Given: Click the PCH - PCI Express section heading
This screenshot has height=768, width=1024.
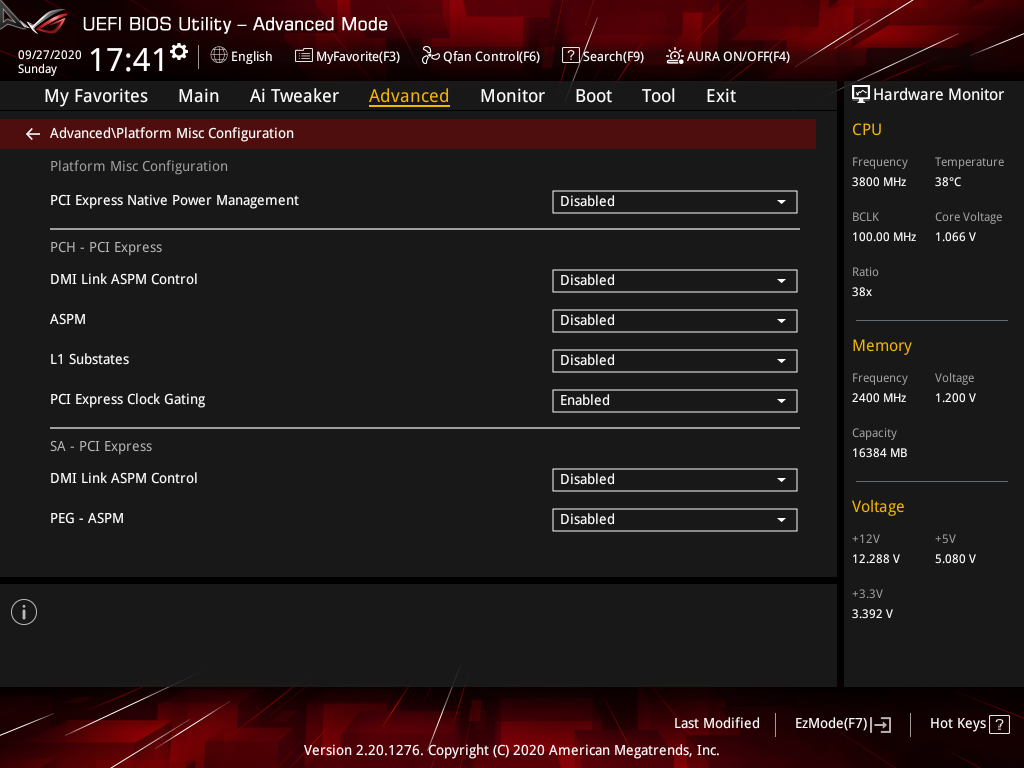Looking at the screenshot, I should 106,248.
